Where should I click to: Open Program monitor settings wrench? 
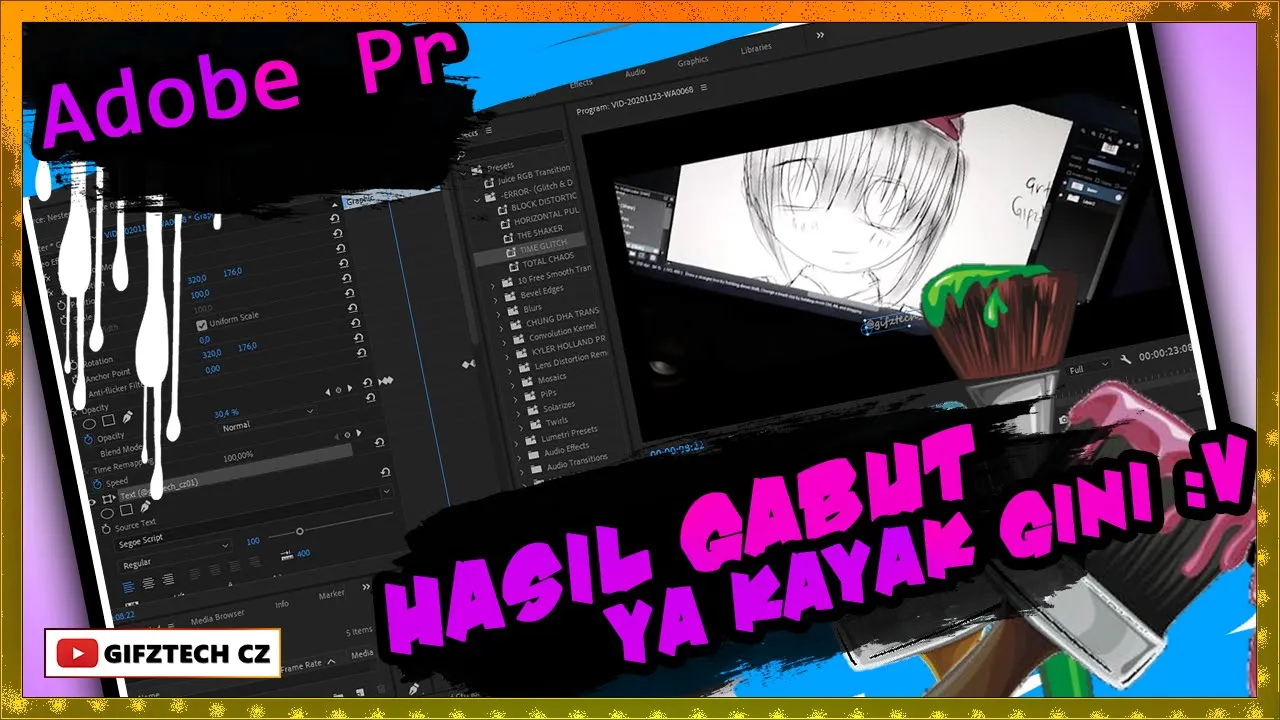pyautogui.click(x=1126, y=360)
